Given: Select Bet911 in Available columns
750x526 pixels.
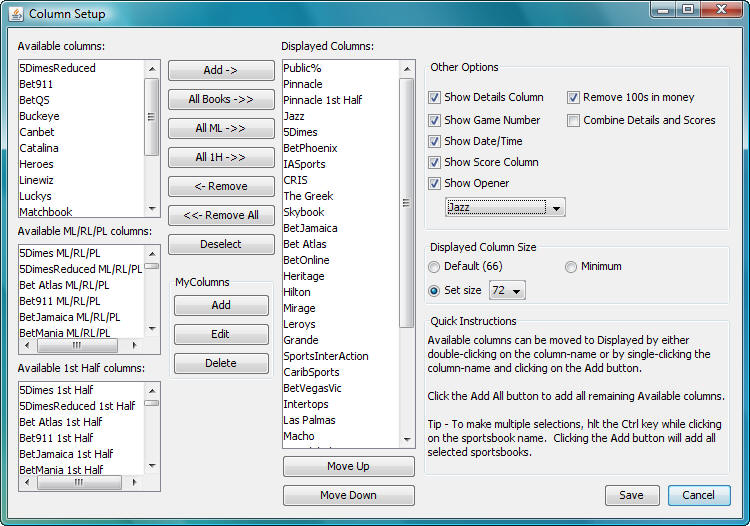Looking at the screenshot, I should tap(81, 84).
